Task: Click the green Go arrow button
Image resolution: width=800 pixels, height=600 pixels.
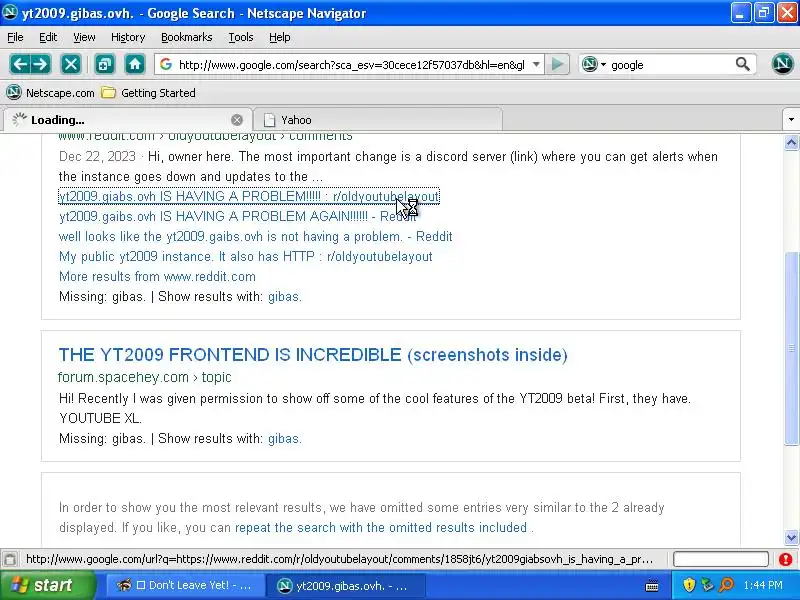Action: coord(557,64)
